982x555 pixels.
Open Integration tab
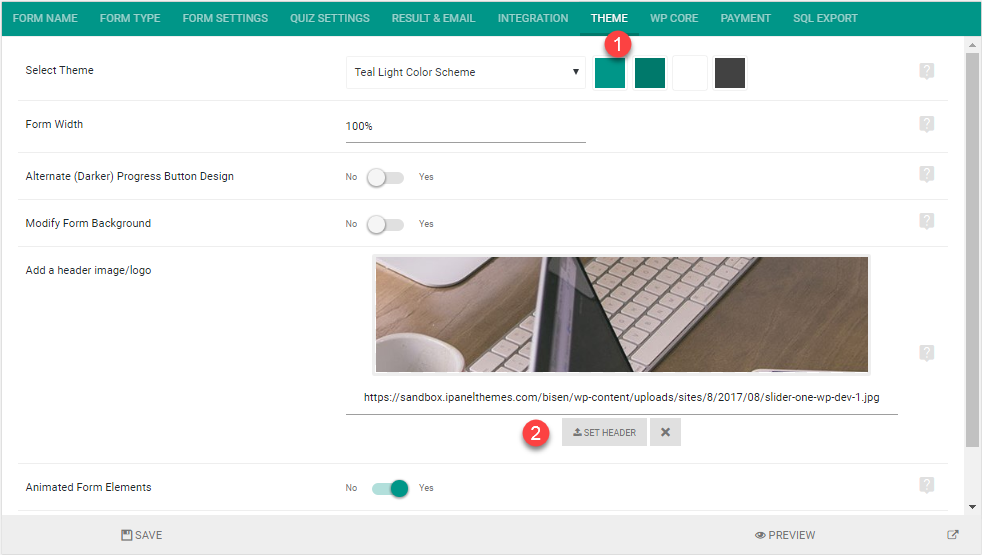(533, 18)
